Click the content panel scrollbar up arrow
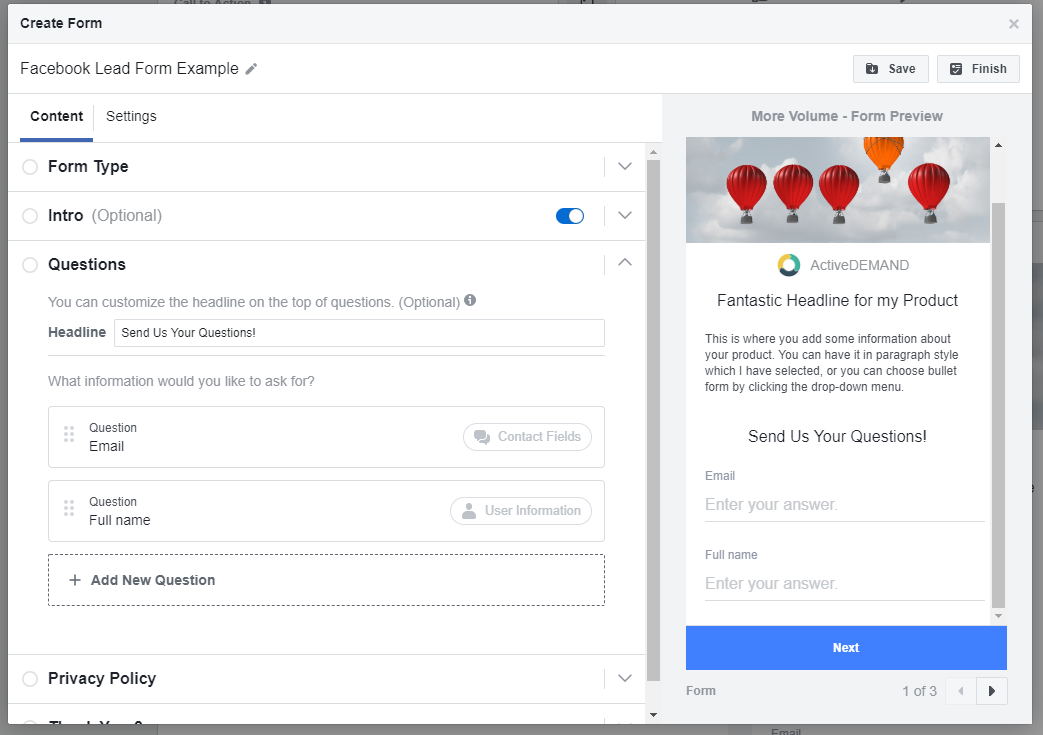This screenshot has width=1043, height=735. tap(653, 152)
